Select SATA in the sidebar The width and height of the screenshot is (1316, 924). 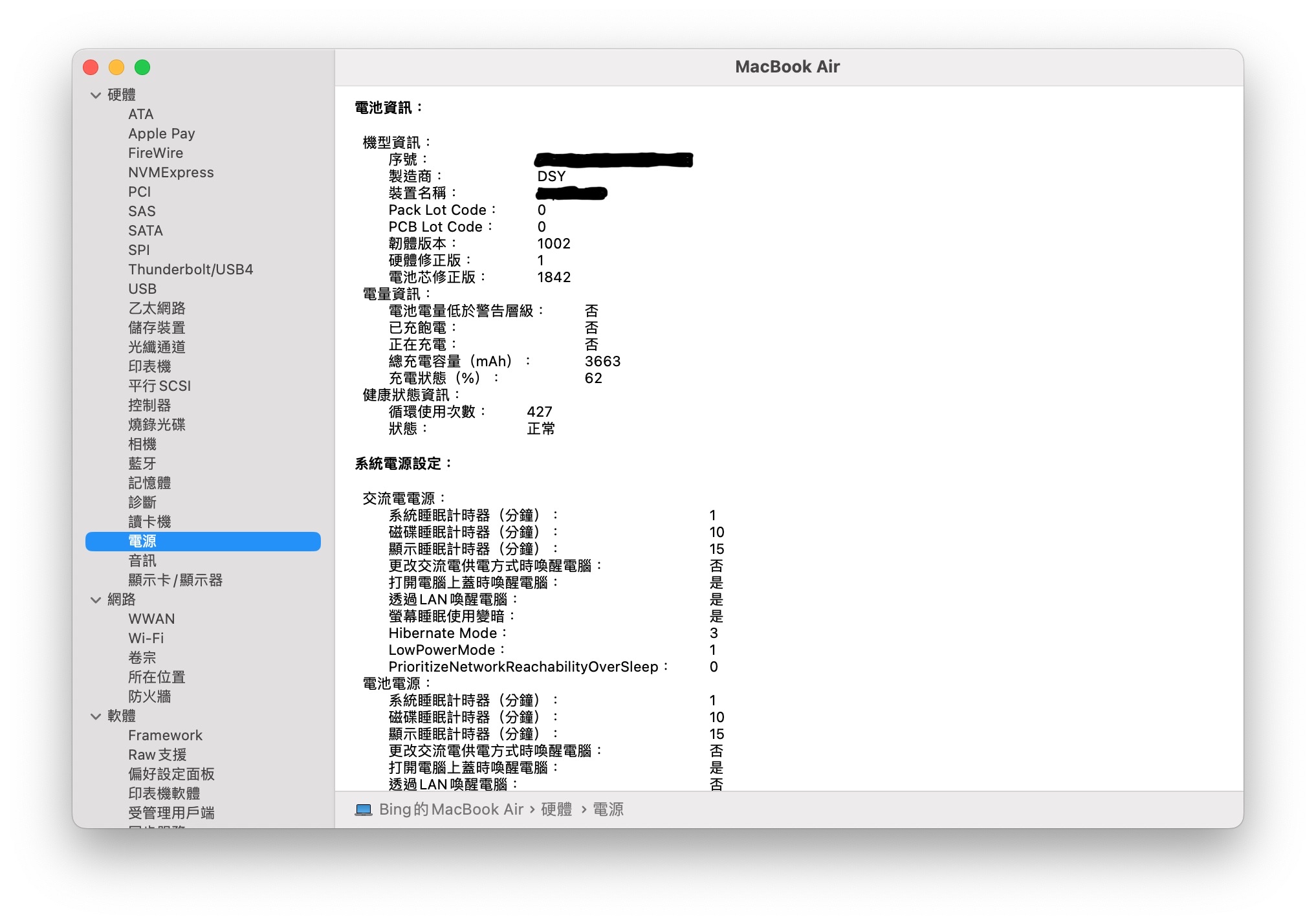pos(146,231)
